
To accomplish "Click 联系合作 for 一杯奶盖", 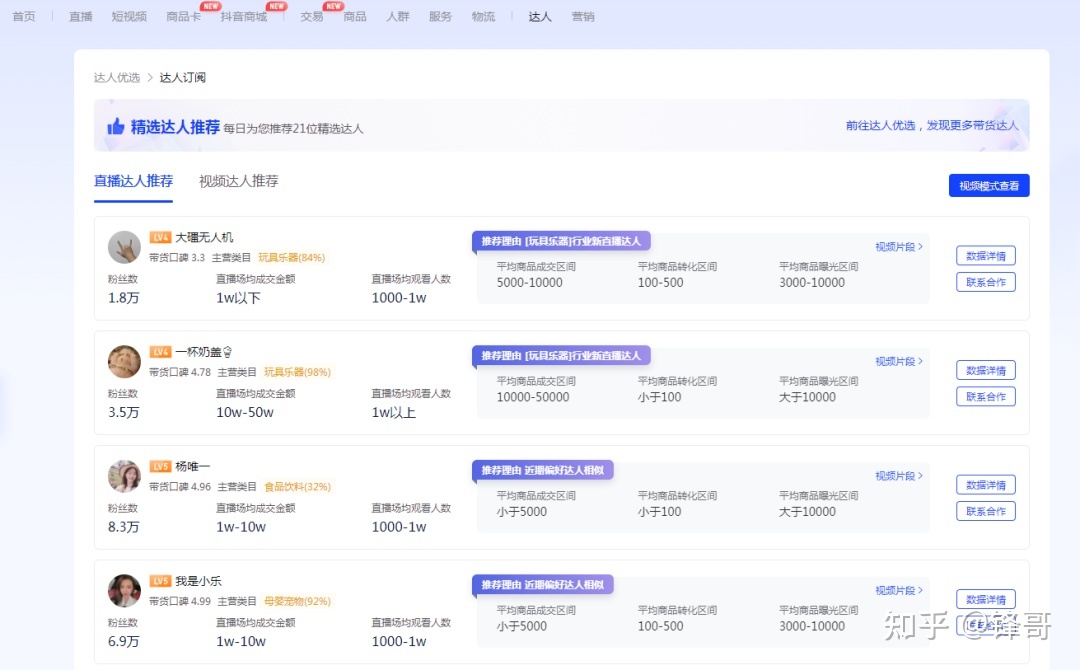I will coord(985,397).
